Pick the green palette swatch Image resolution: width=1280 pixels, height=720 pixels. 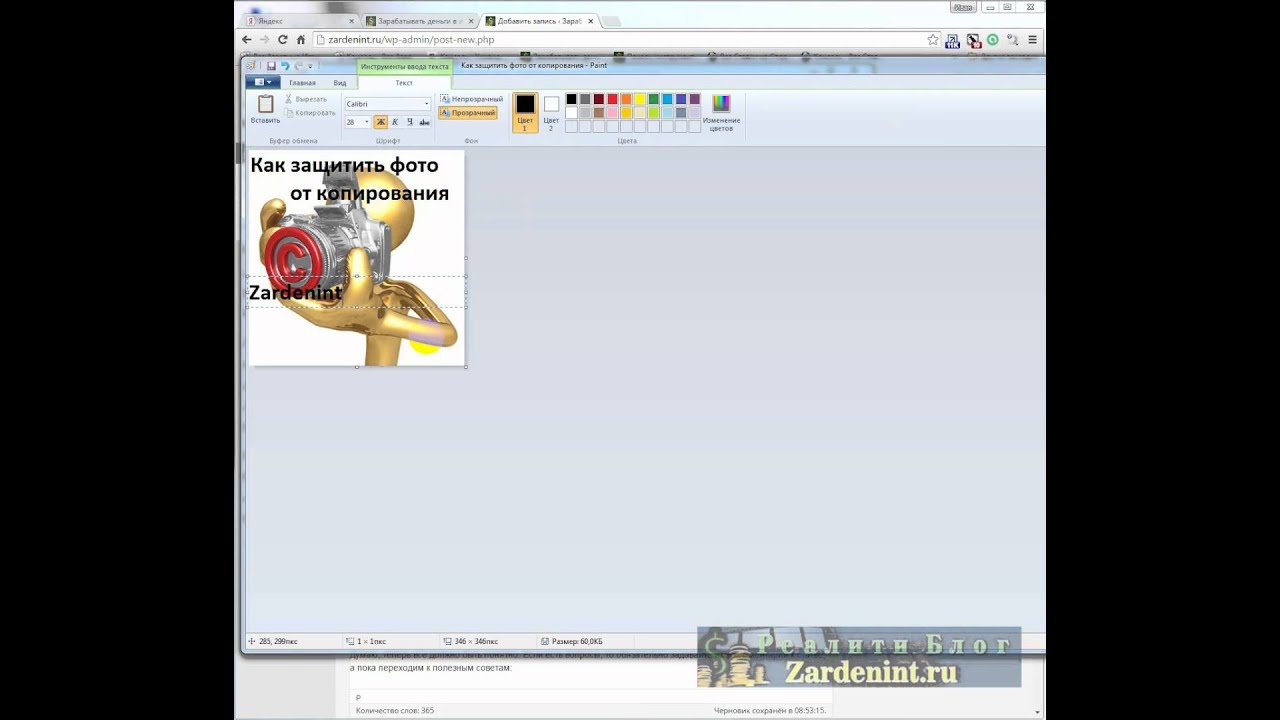tap(653, 99)
